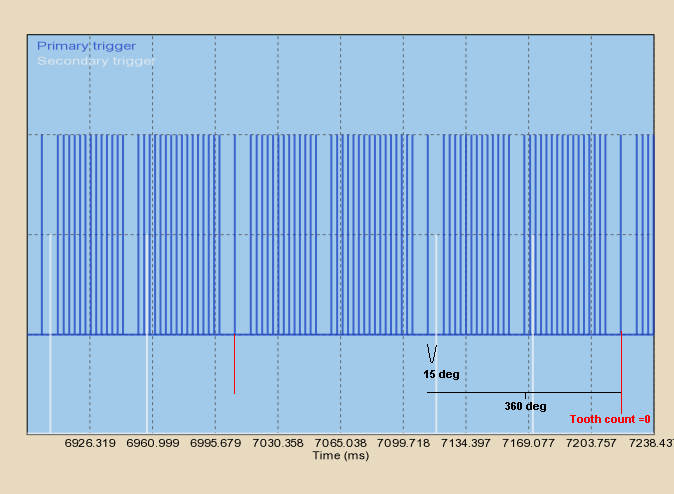
Task: Select the 7203.757 time axis label
Action: [592, 443]
